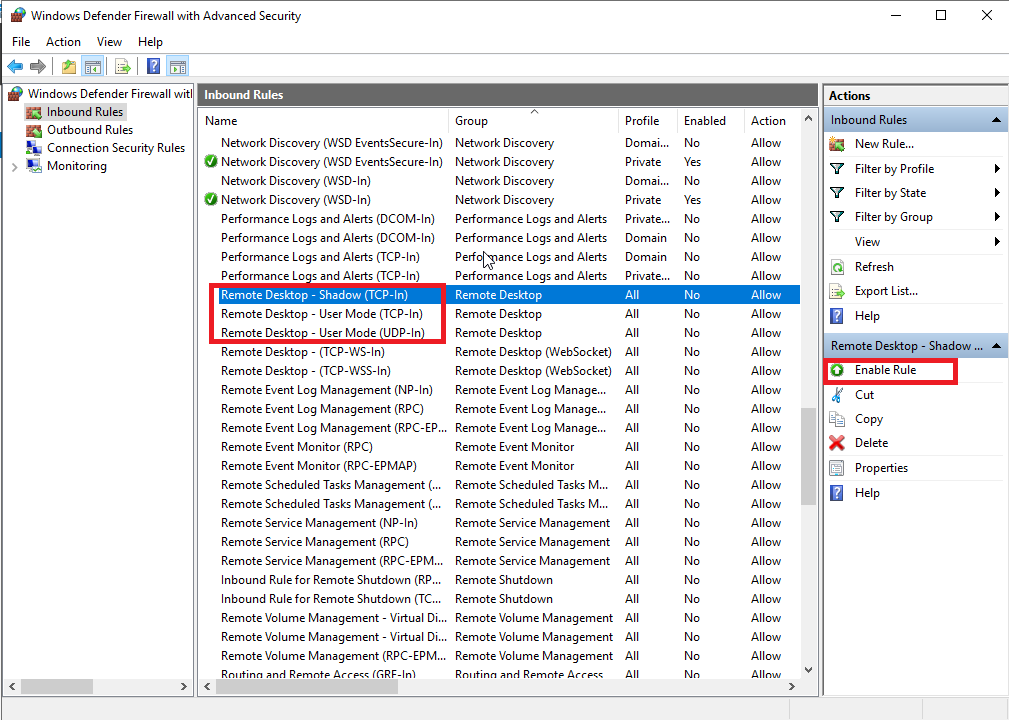Click New Rule... in Actions pane

click(x=884, y=144)
